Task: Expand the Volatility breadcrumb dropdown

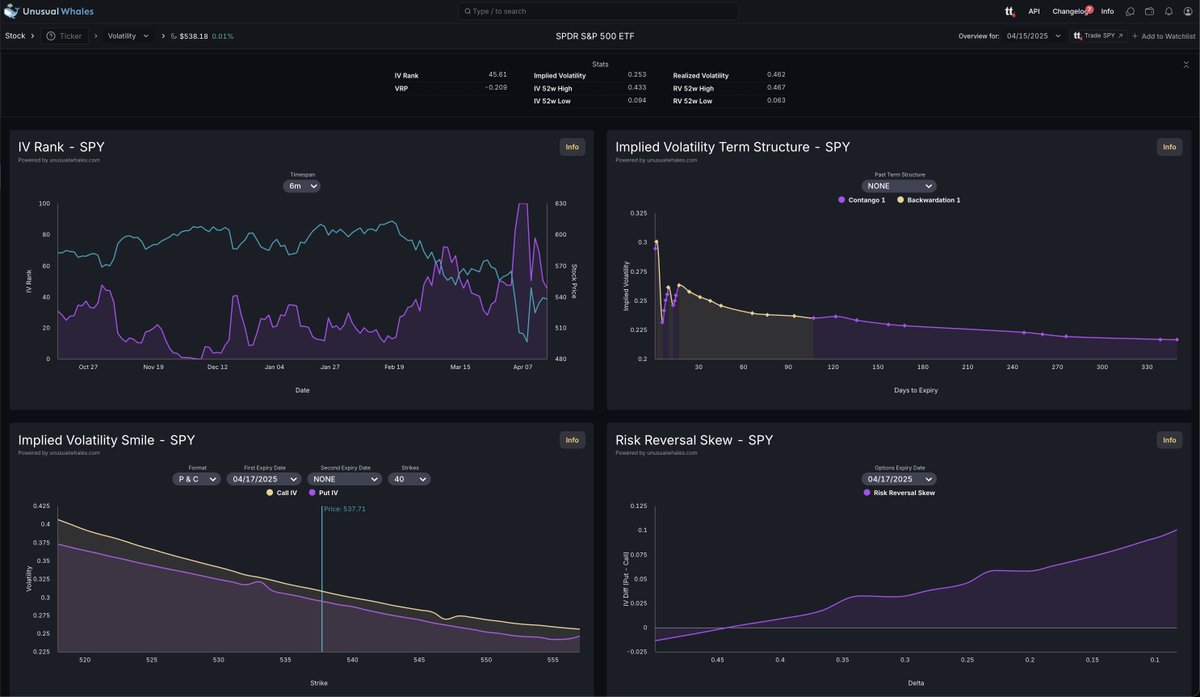Action: 128,36
